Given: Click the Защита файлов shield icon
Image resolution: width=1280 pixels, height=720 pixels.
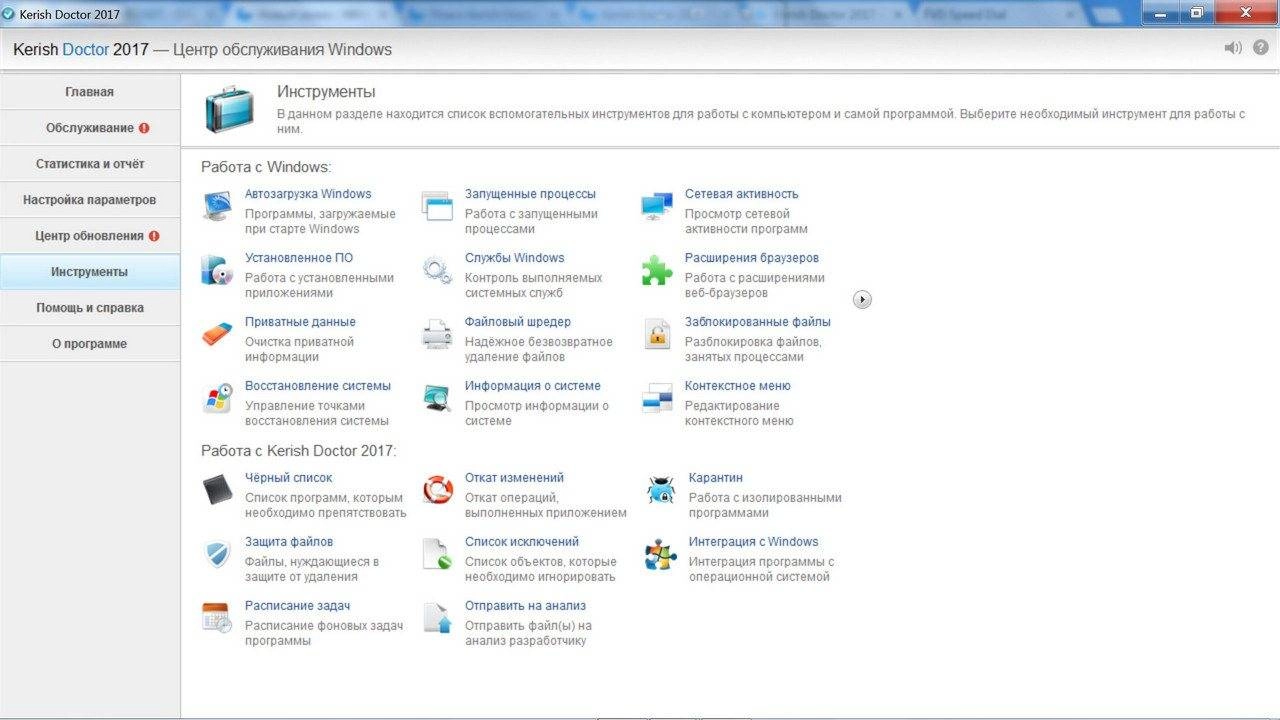Looking at the screenshot, I should [x=217, y=554].
